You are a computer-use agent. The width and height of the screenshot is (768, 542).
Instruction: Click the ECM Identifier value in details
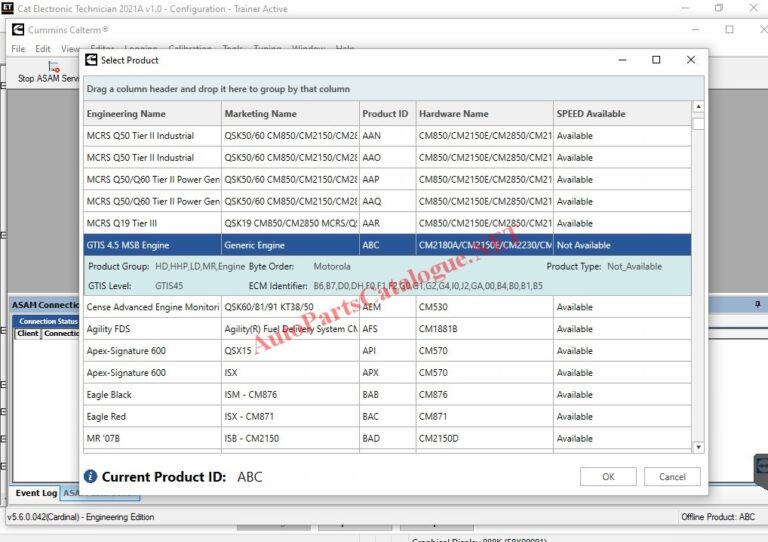[x=428, y=285]
